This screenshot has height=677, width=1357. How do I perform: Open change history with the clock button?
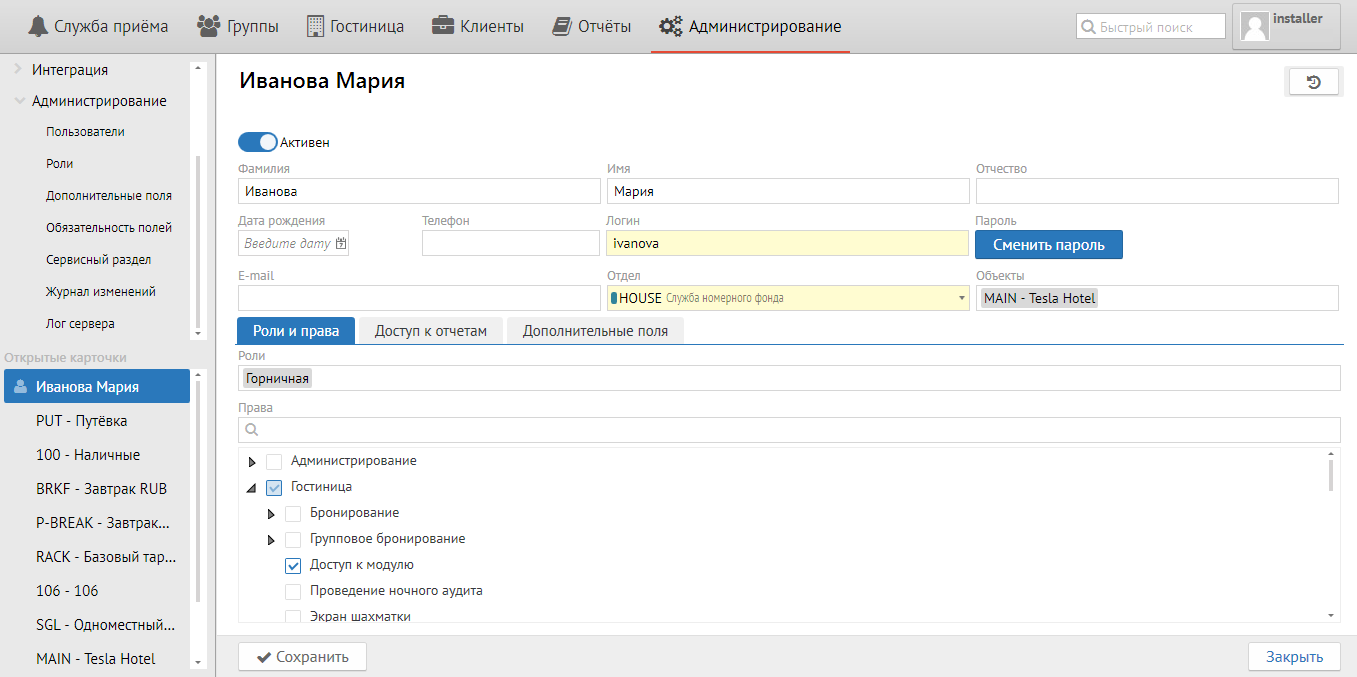coord(1314,82)
